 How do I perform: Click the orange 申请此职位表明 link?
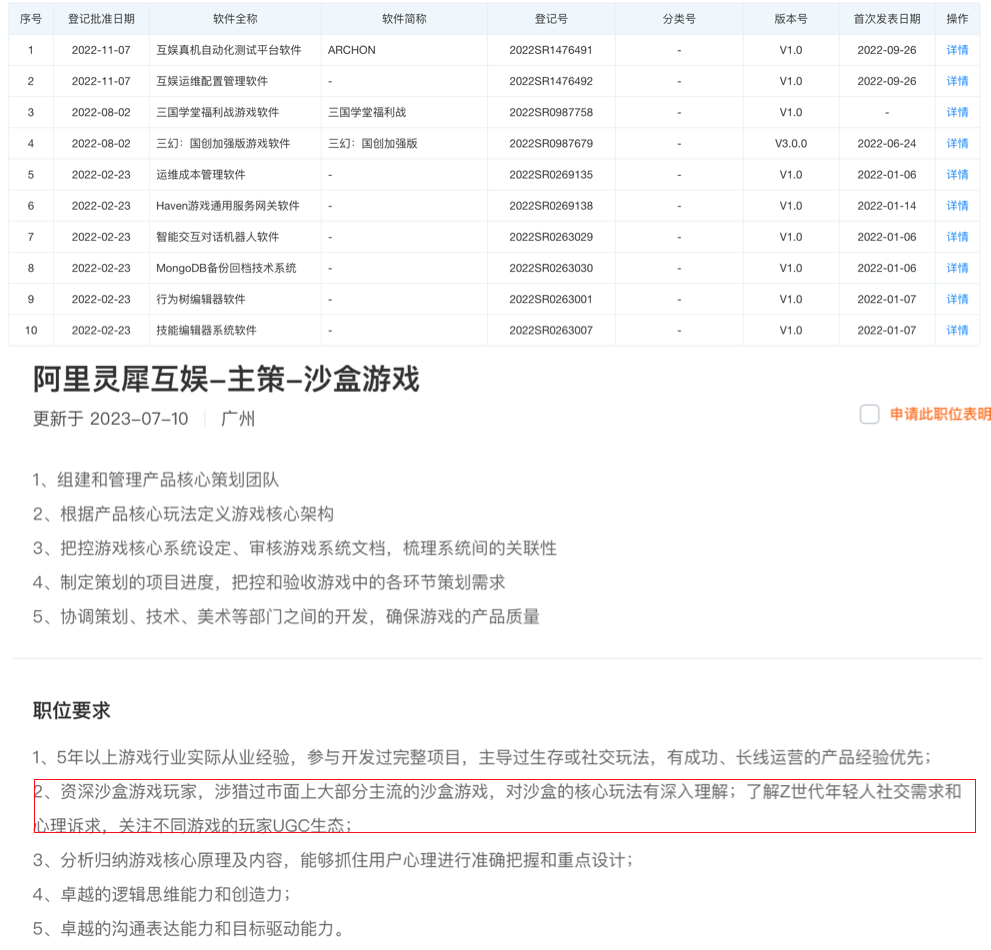pyautogui.click(x=938, y=415)
